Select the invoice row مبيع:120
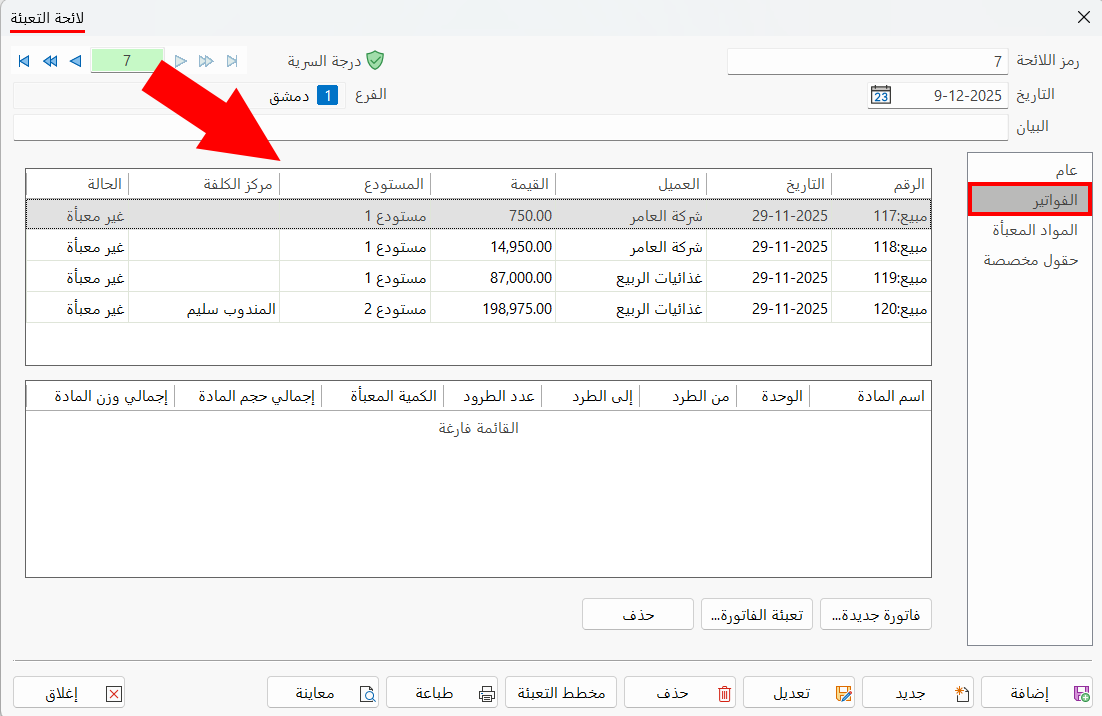Viewport: 1102px width, 716px height. [x=500, y=307]
